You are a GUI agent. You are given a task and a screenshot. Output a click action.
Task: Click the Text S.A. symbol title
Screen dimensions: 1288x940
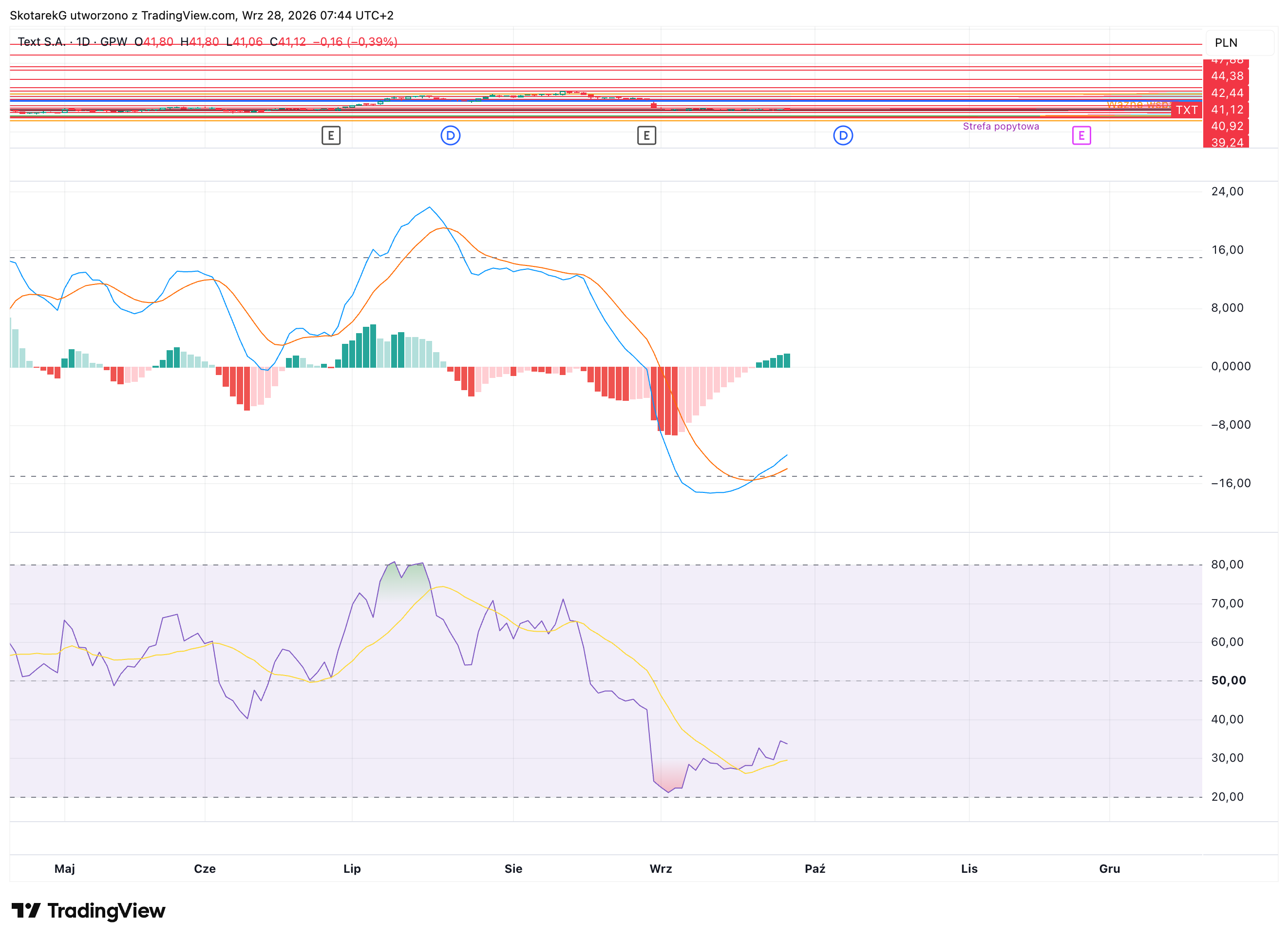(41, 41)
